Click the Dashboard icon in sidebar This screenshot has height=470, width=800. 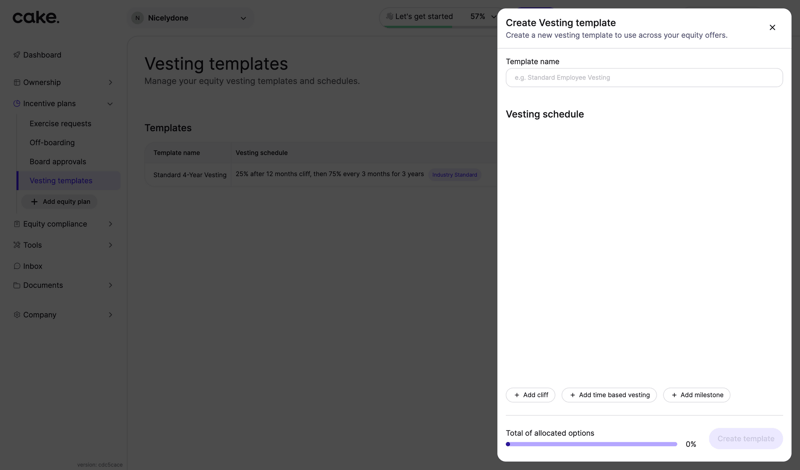click(17, 55)
